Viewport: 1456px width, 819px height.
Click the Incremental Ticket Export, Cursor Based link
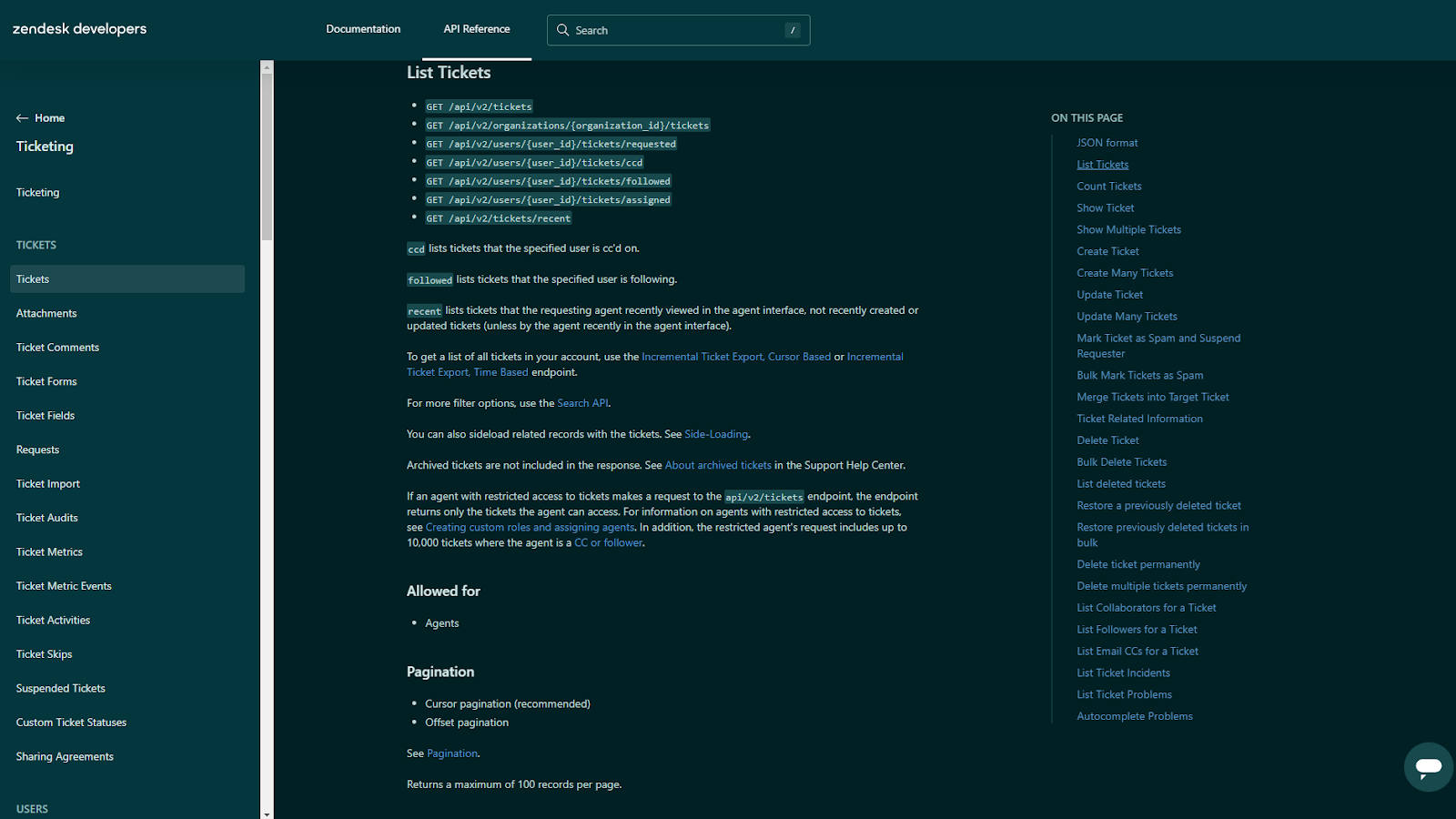(x=735, y=357)
